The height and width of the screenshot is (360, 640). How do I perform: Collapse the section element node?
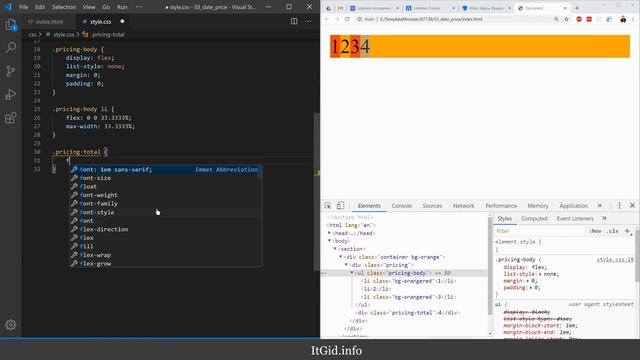(x=335, y=249)
